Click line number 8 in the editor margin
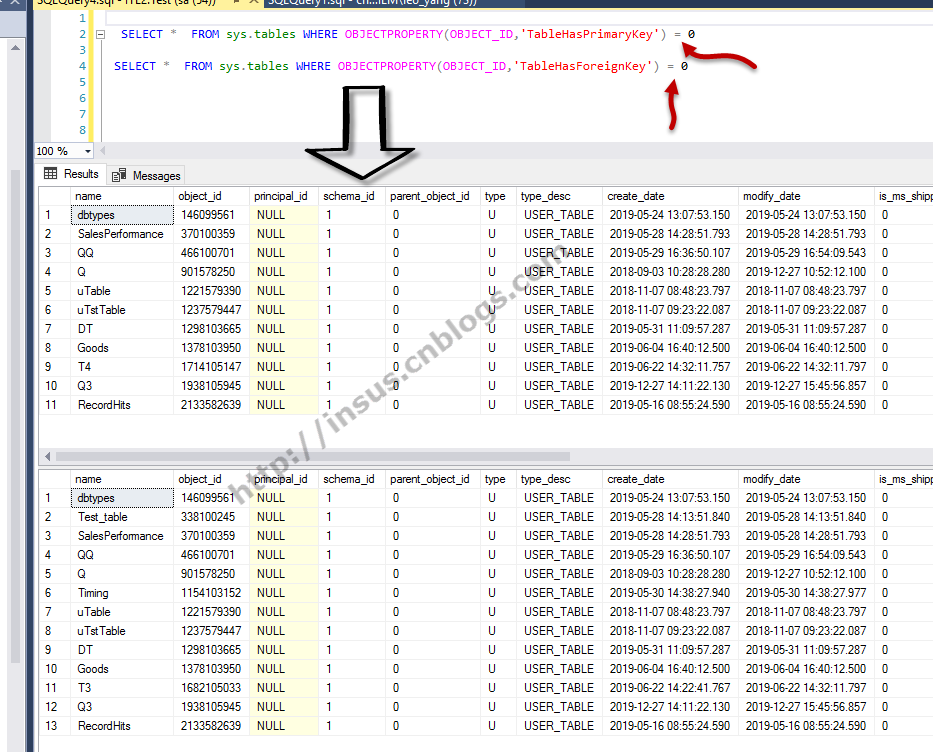The width and height of the screenshot is (933, 752). pos(82,130)
